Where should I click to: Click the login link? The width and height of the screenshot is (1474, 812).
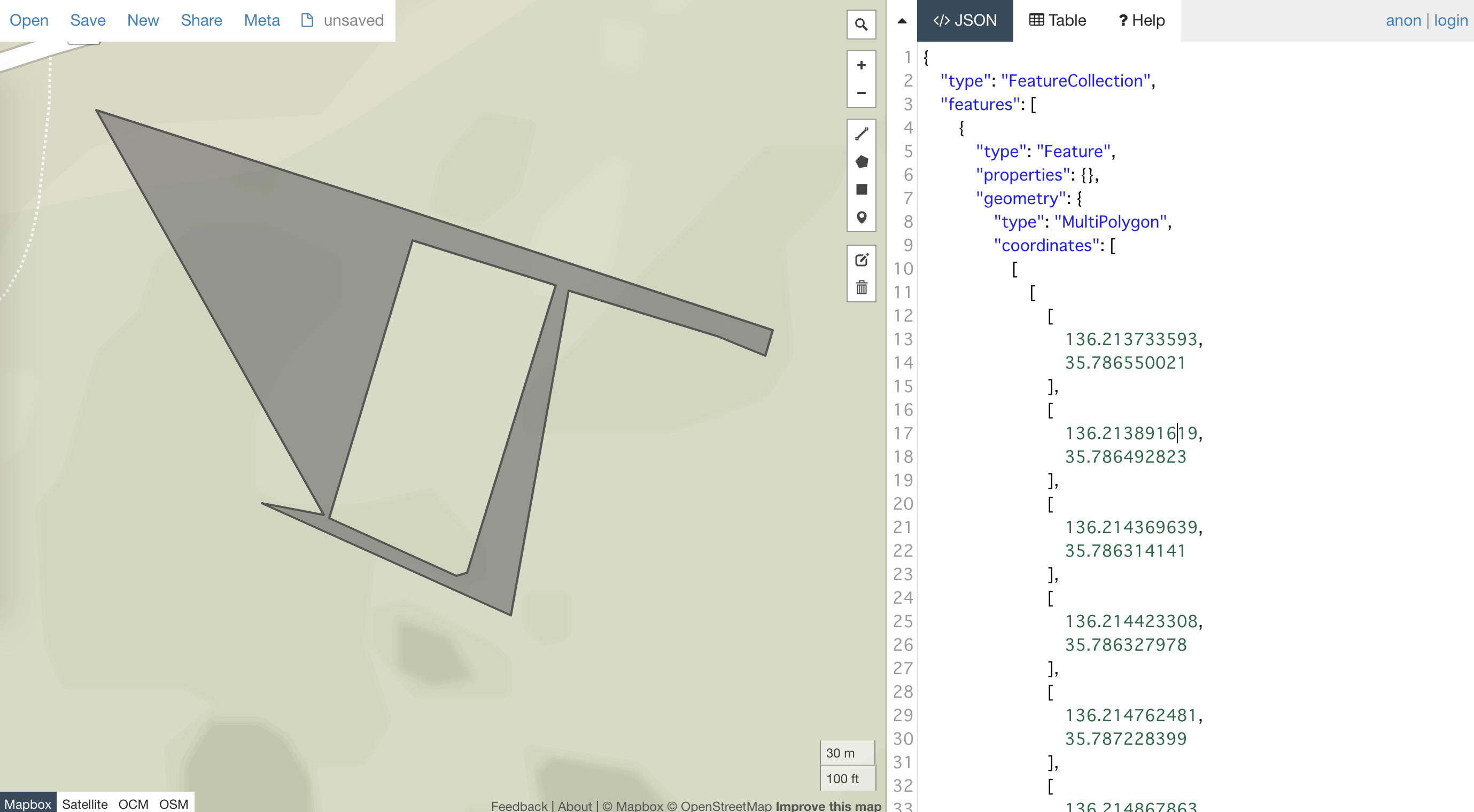coord(1450,21)
